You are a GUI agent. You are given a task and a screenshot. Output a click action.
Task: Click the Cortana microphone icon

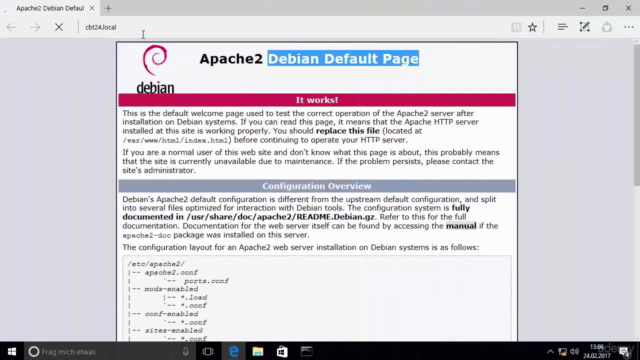[x=186, y=351]
